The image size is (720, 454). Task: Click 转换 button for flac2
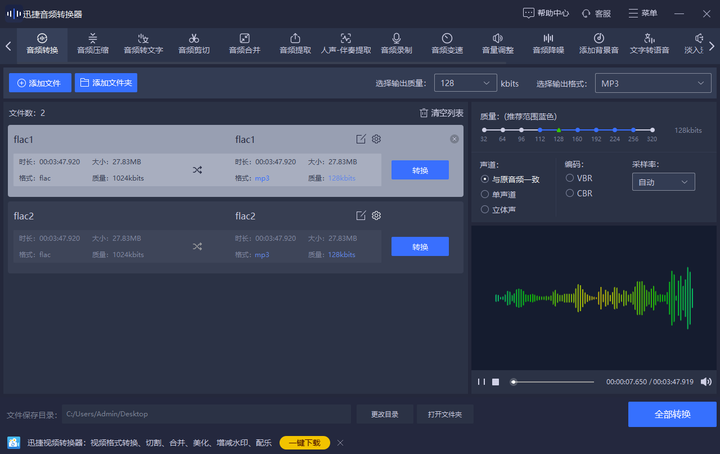click(420, 247)
